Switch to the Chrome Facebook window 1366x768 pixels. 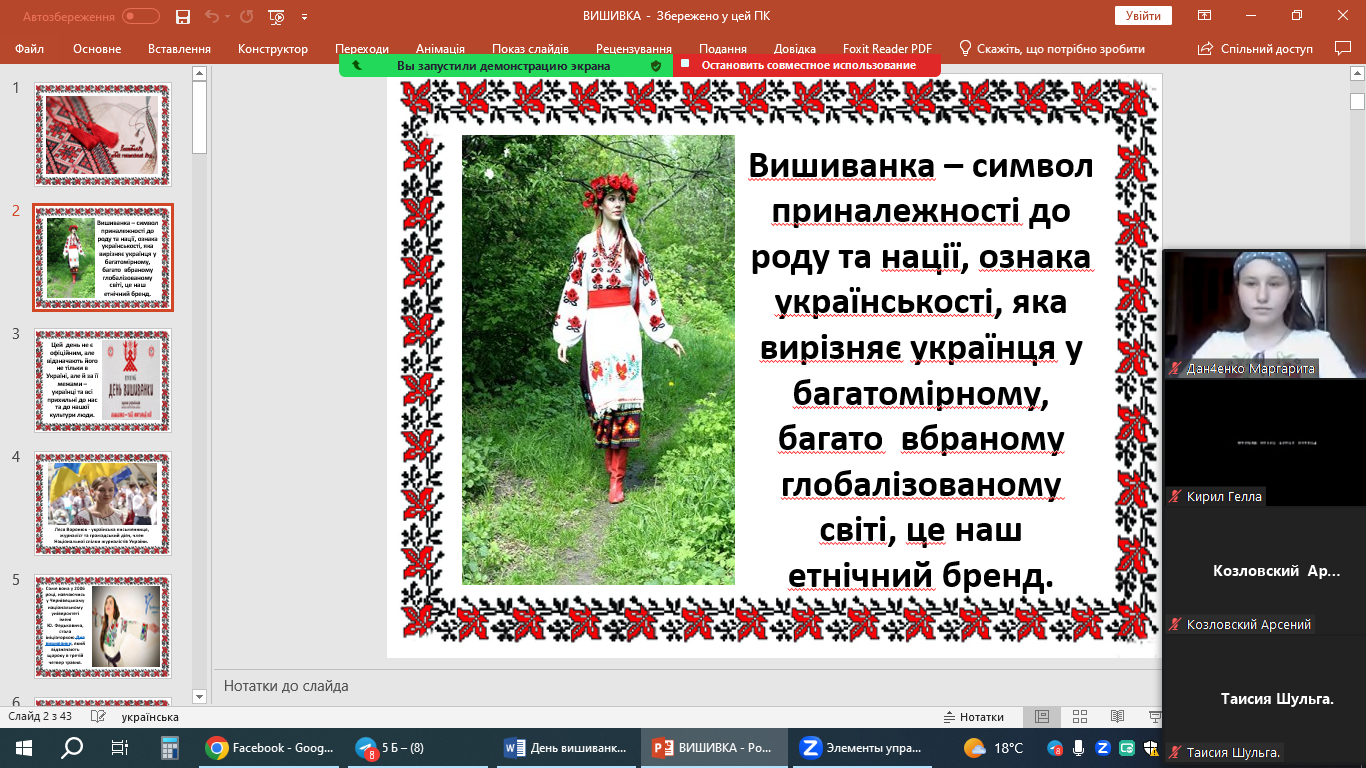[270, 748]
